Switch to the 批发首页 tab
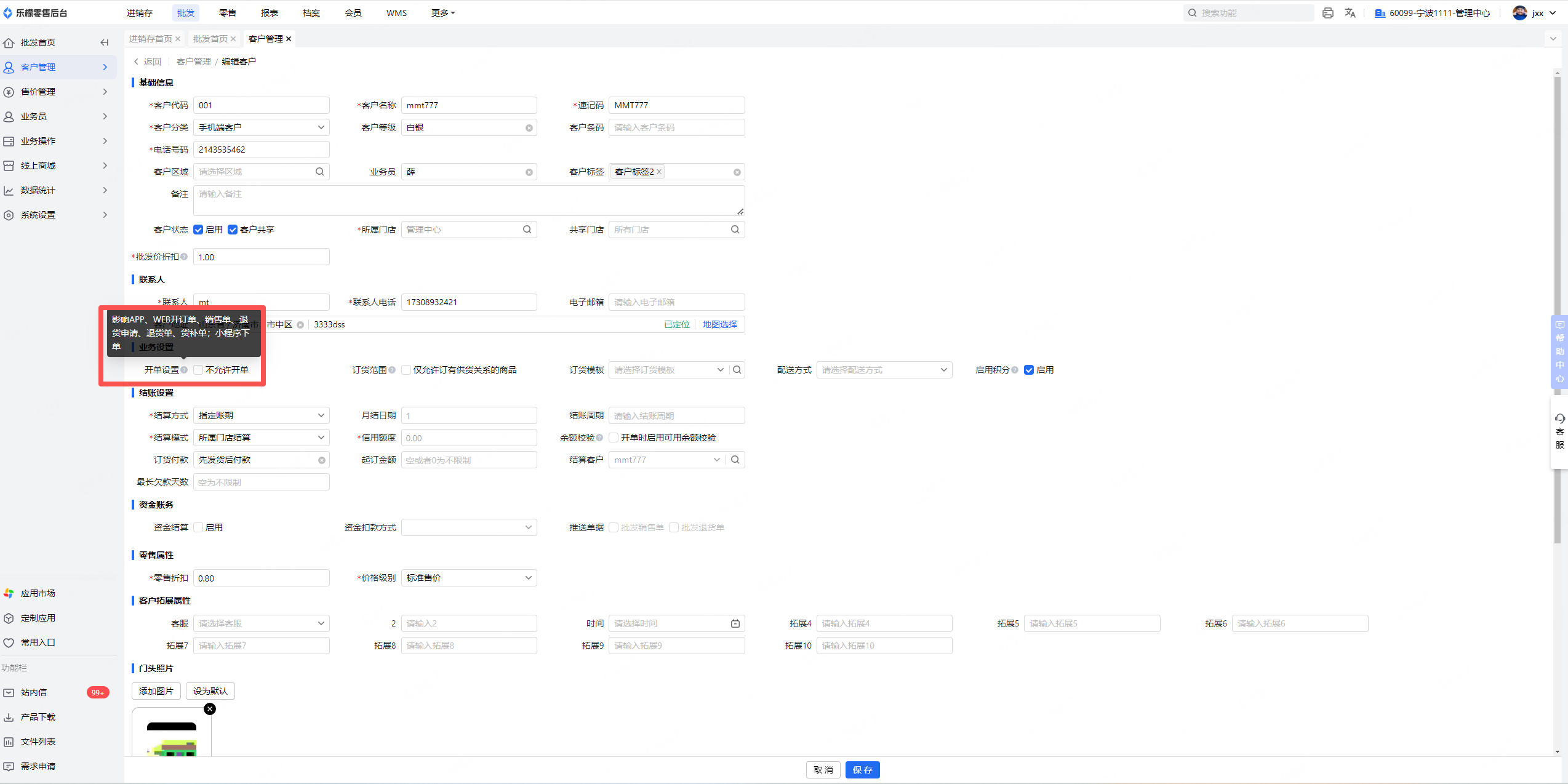Viewport: 1568px width, 784px height. point(210,39)
